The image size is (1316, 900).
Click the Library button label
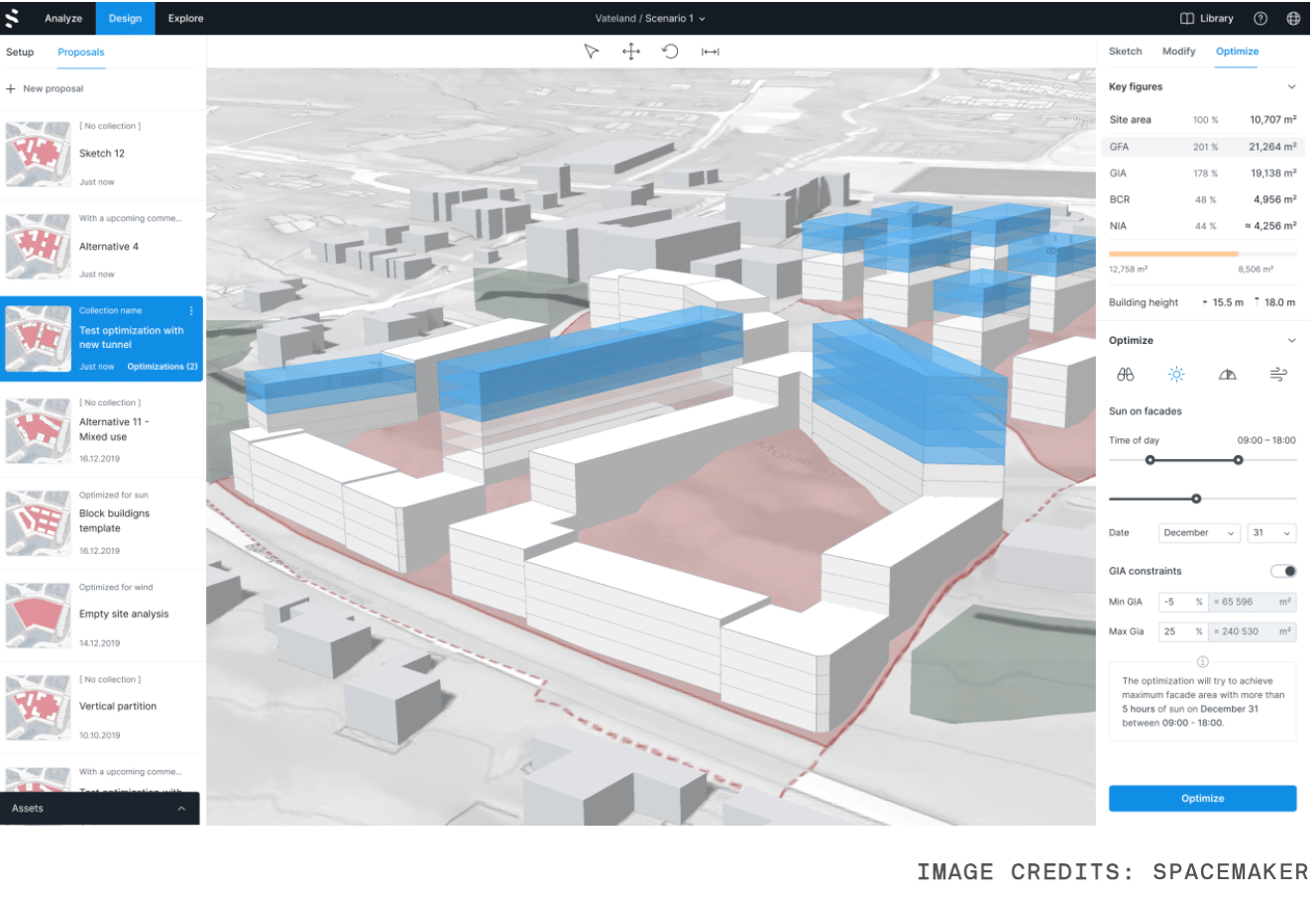[1217, 19]
